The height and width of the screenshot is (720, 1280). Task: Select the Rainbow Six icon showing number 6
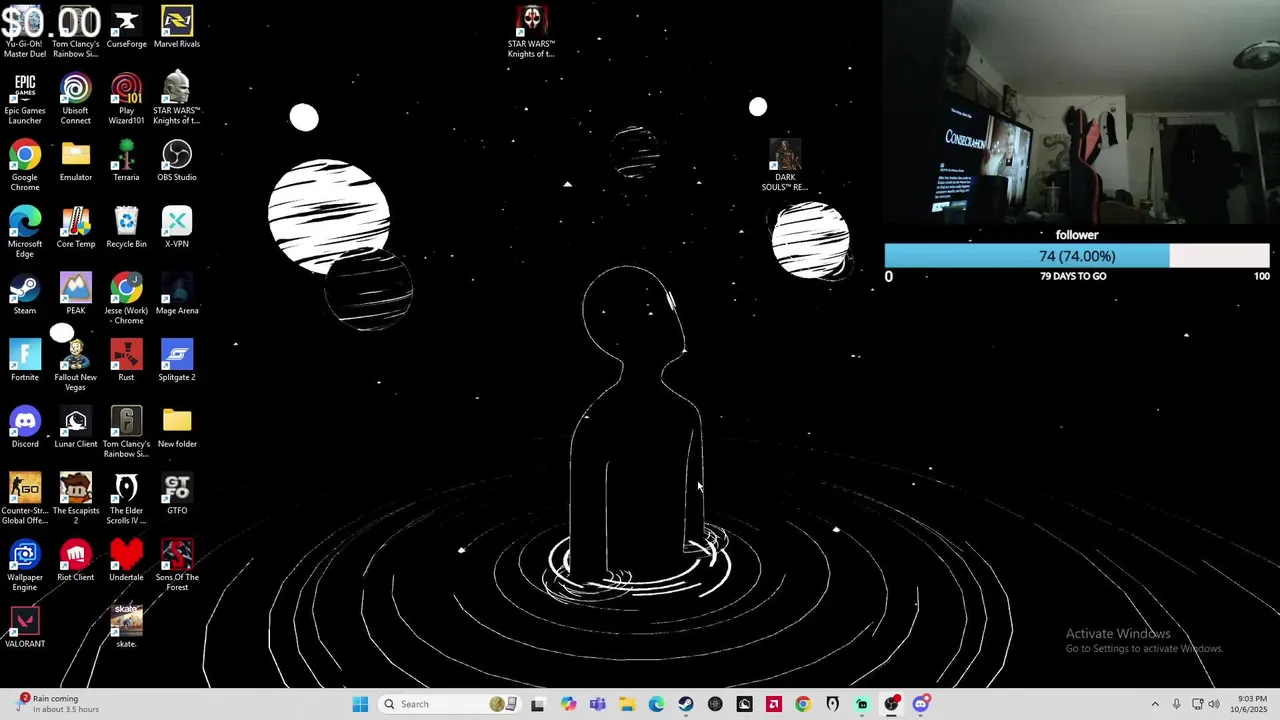pos(126,432)
